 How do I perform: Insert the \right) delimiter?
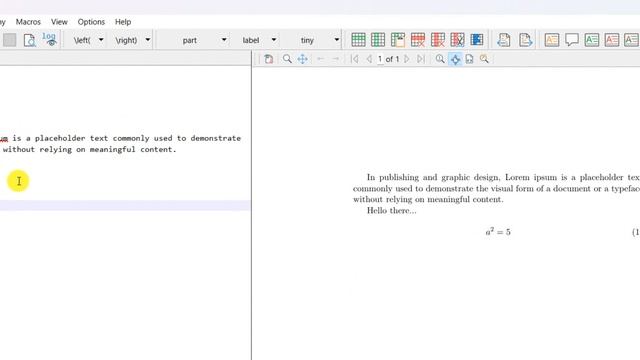[126, 40]
